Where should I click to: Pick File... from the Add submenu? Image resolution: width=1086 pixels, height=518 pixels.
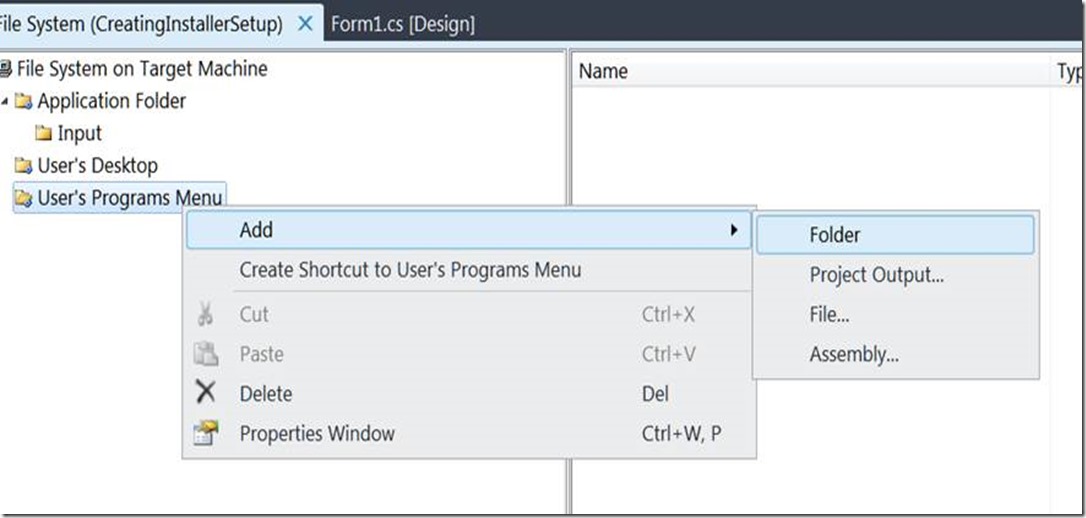[x=829, y=315]
